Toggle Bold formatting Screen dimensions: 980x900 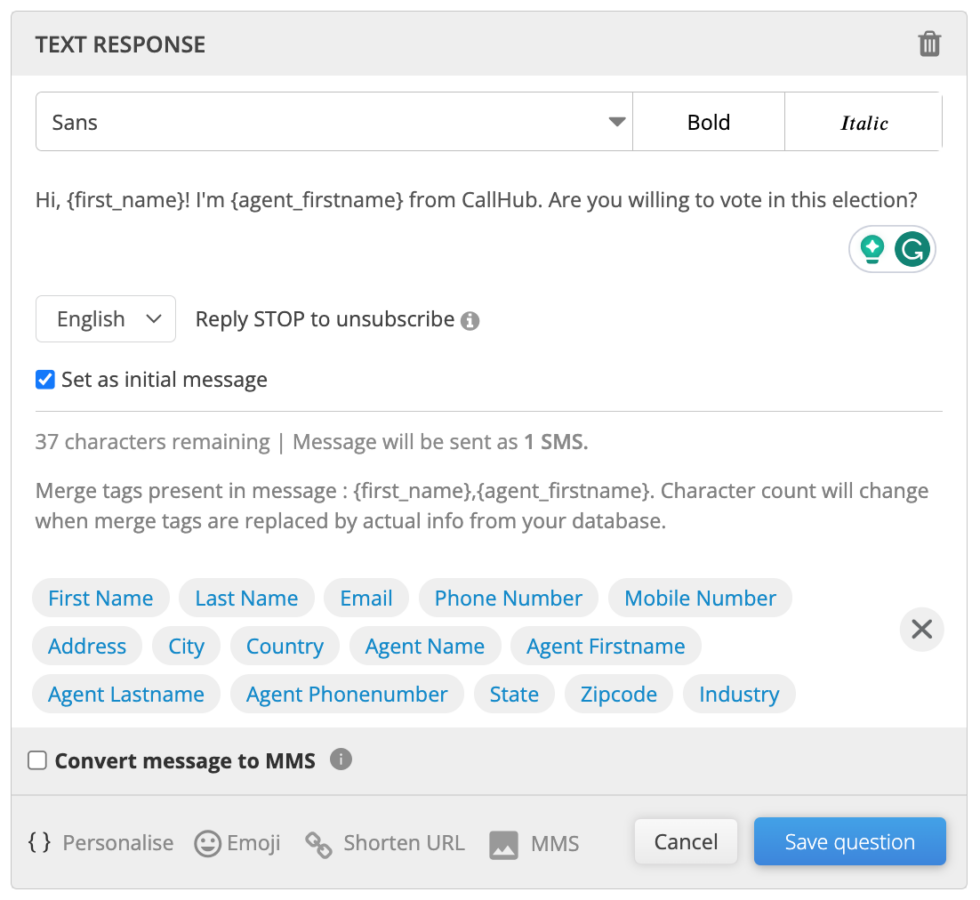tap(708, 122)
